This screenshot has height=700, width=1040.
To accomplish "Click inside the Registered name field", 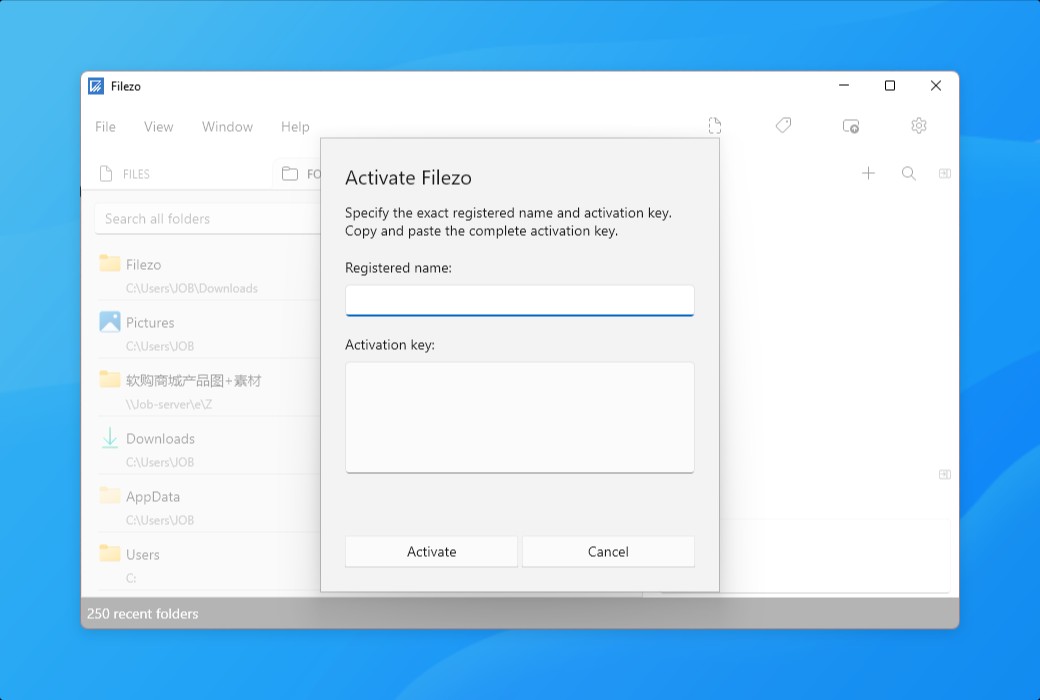I will click(x=519, y=301).
